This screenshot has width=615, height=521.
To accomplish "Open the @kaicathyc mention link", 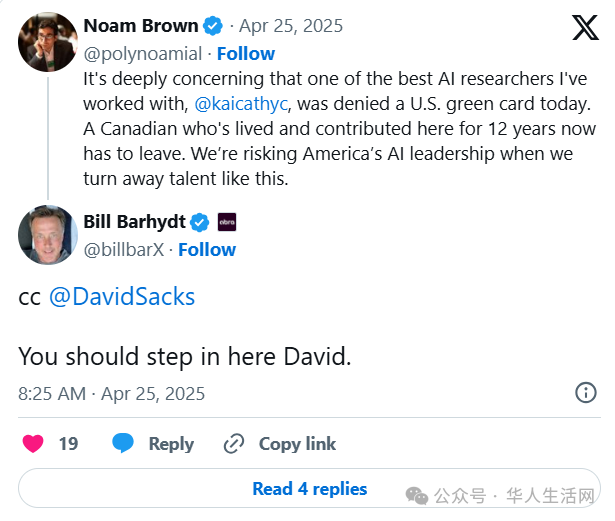I will (241, 104).
